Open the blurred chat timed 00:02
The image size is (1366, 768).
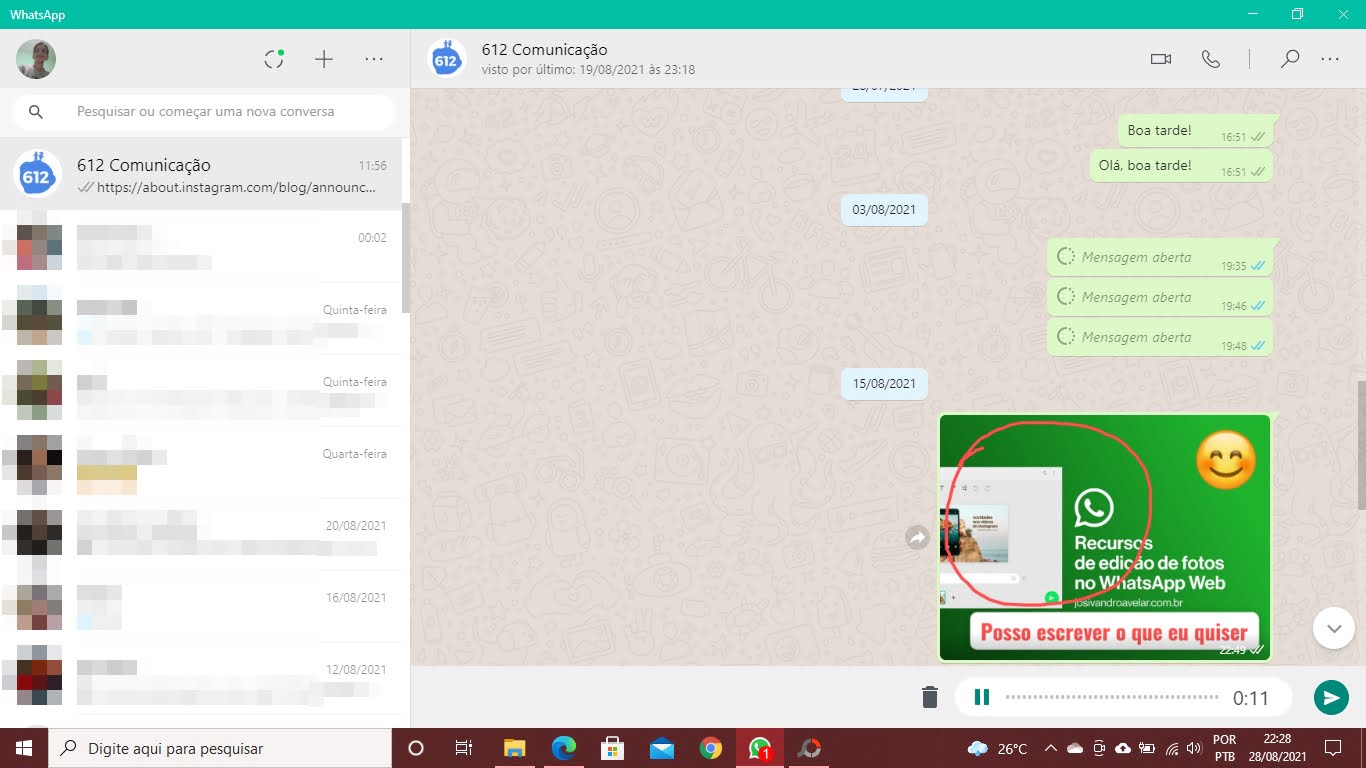point(200,246)
